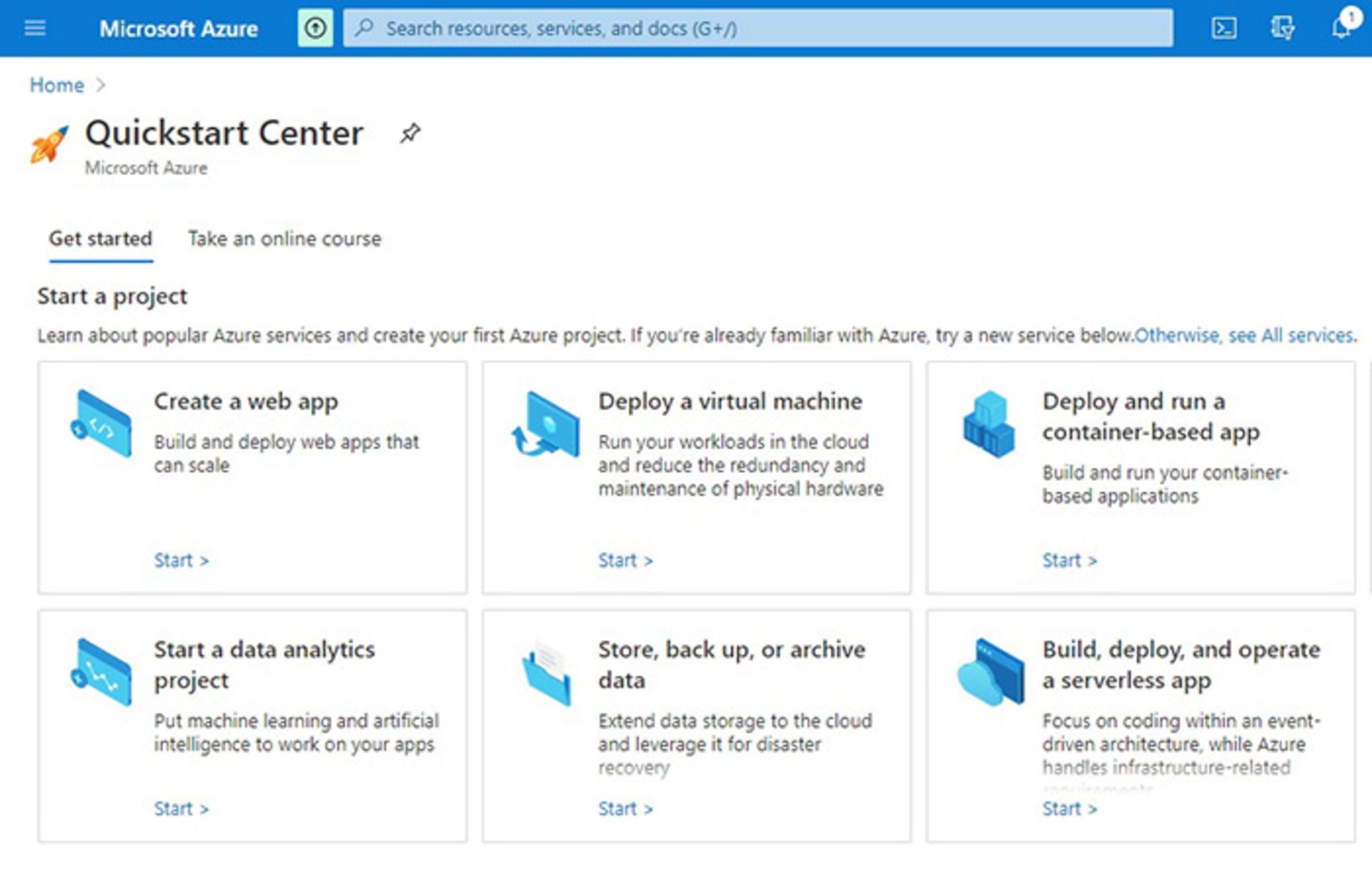Click the breadcrumb chevron after Home
Screen dimensions: 1372x878
[x=101, y=85]
